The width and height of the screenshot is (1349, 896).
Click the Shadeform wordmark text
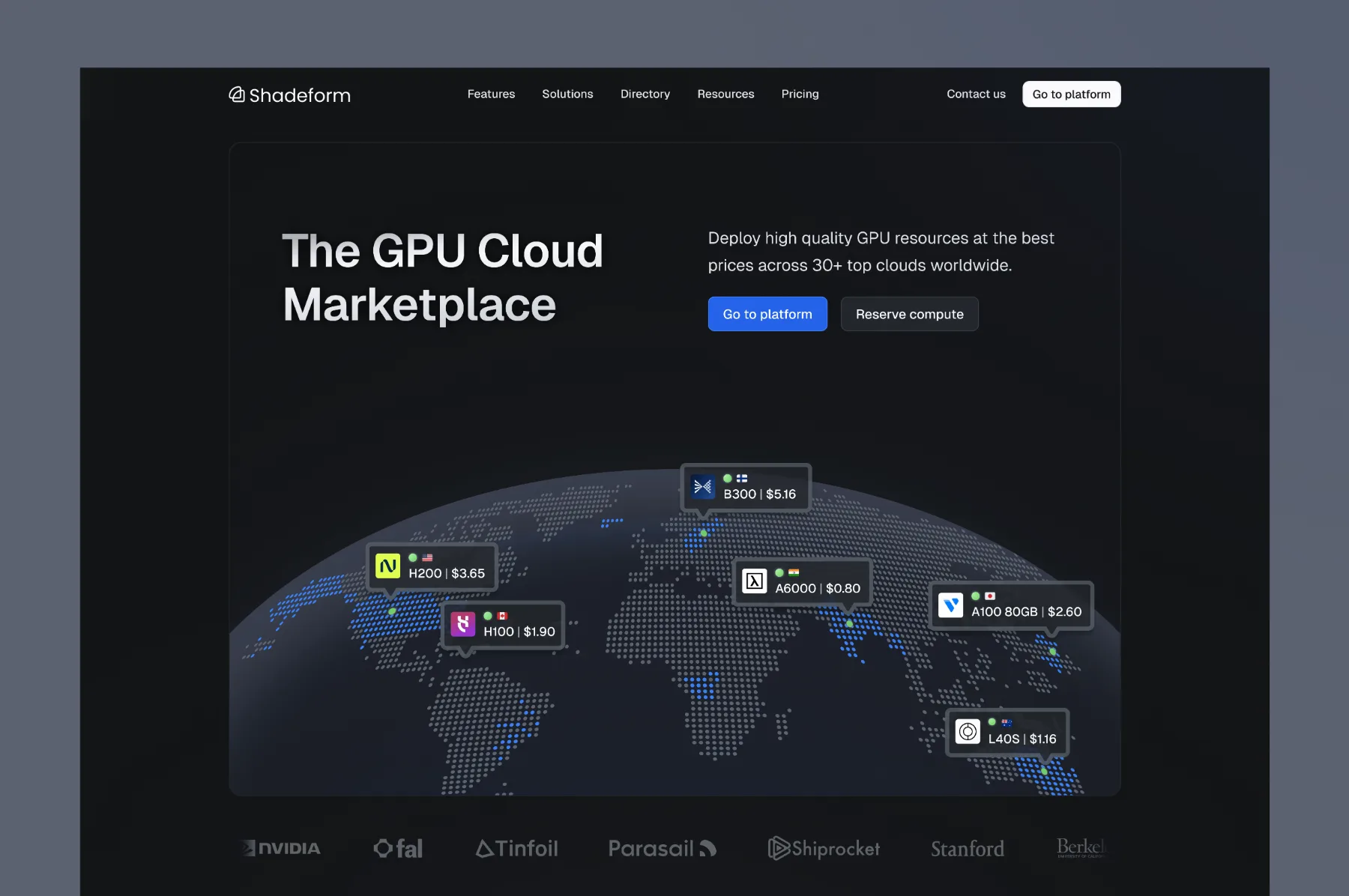[300, 95]
